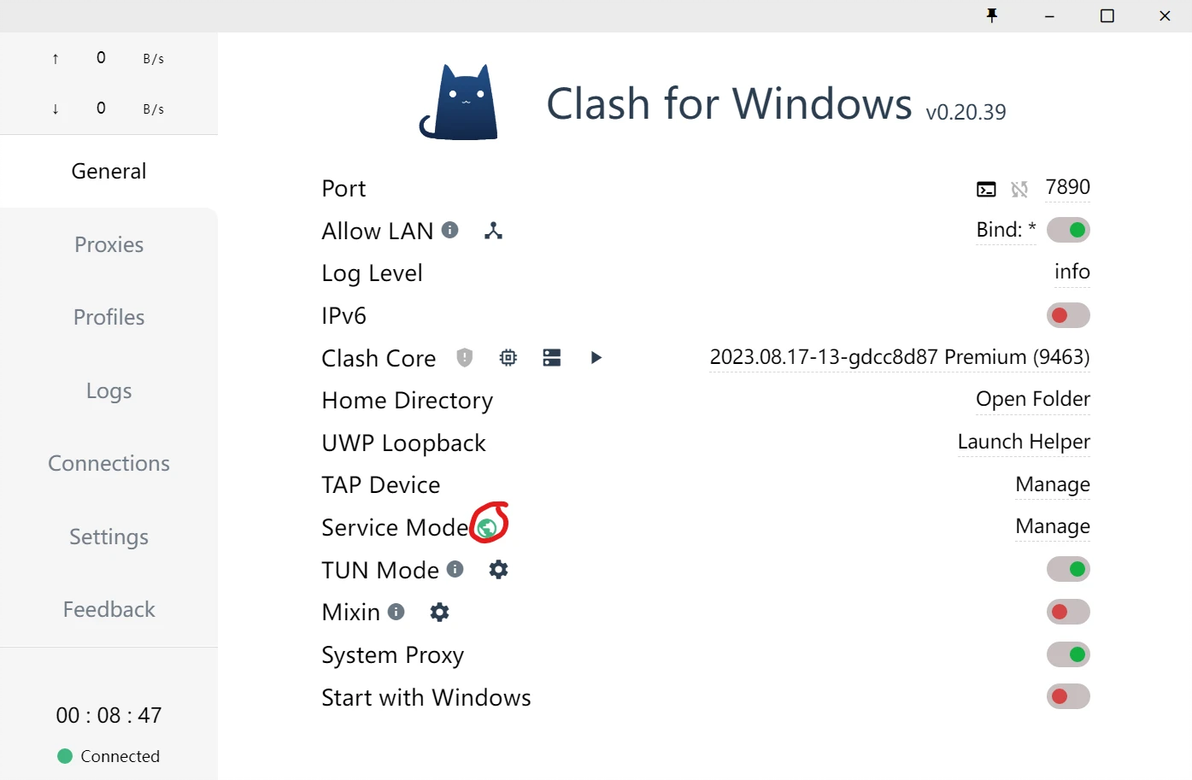1192x780 pixels.
Task: Click Allow LAN network interfaces icon
Action: (493, 231)
